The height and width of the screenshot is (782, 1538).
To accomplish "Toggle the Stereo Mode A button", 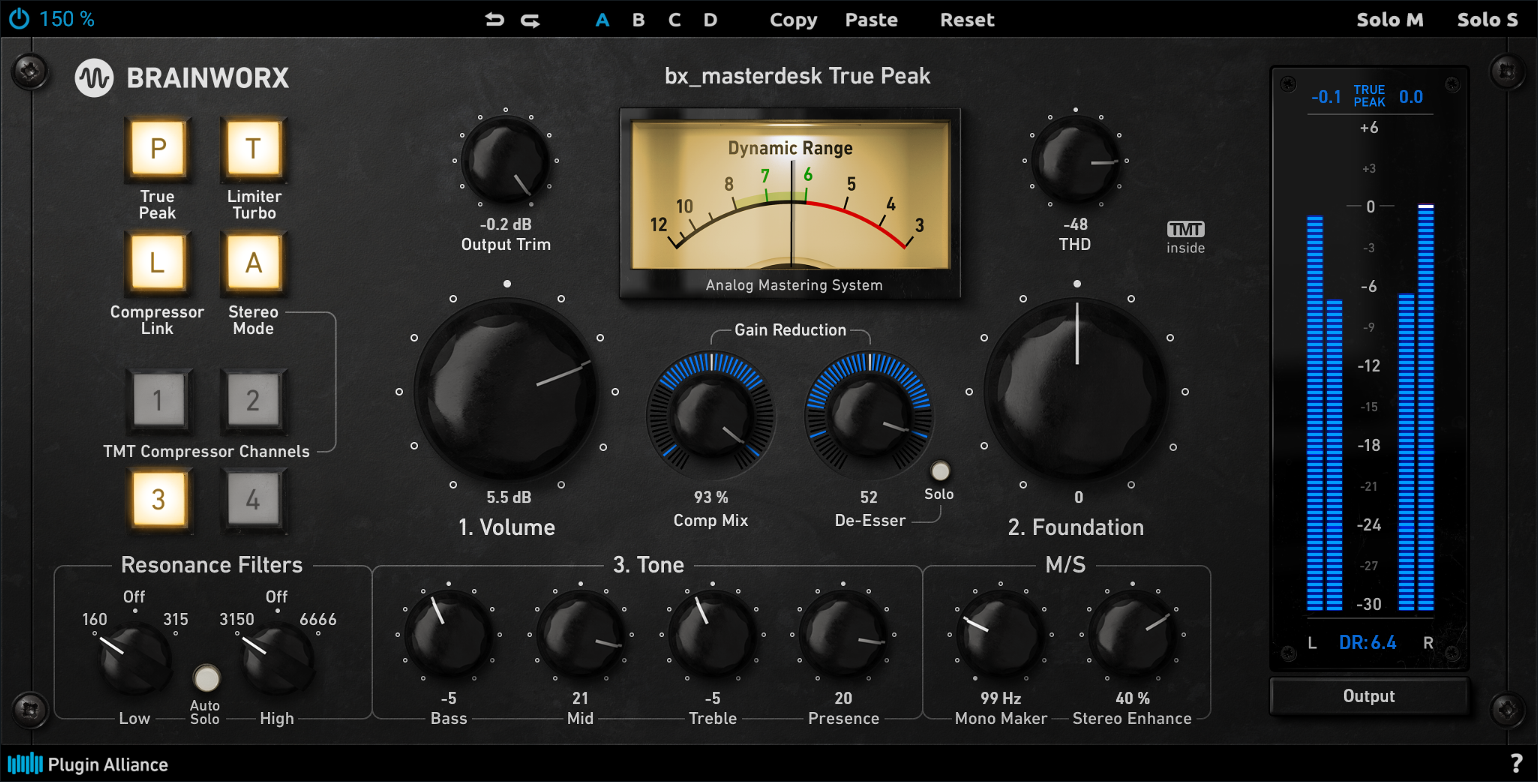I will point(253,263).
